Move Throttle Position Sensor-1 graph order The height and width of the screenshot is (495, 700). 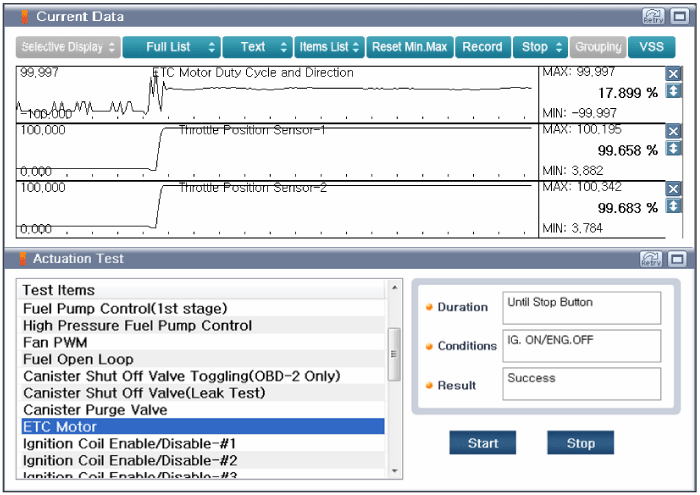coord(673,148)
